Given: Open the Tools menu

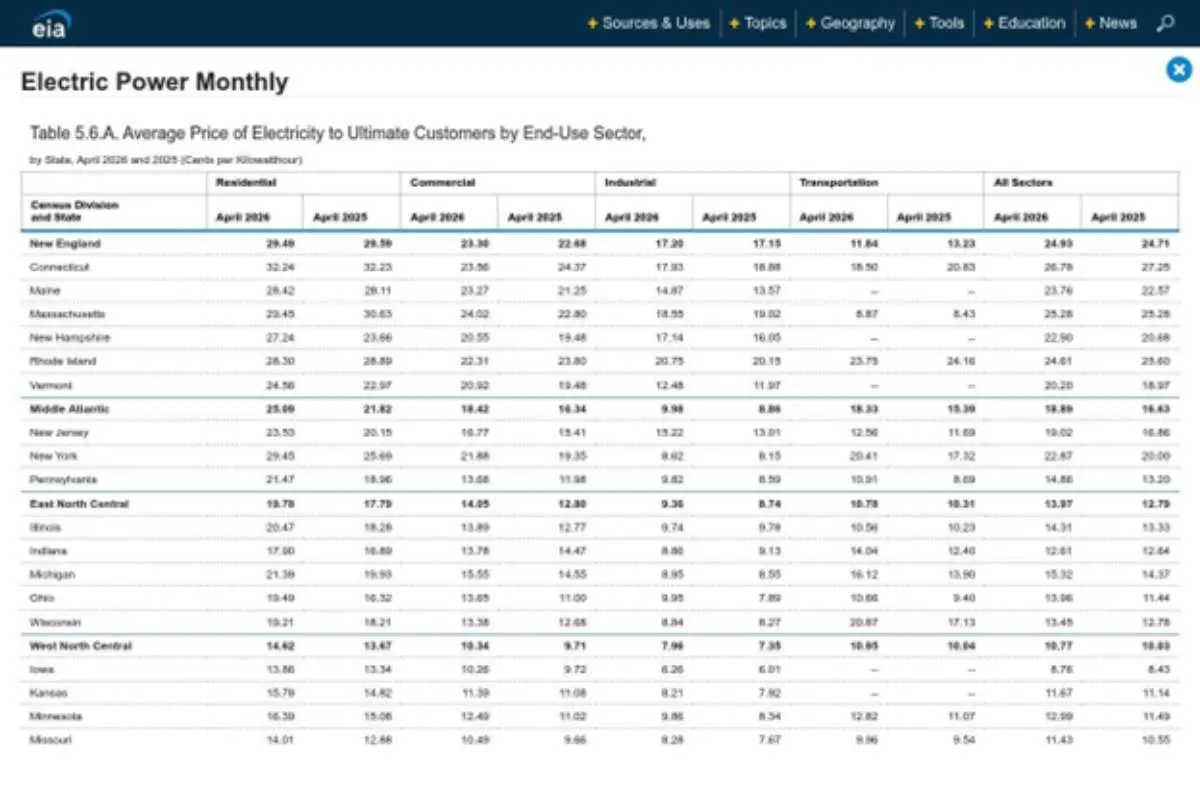Looking at the screenshot, I should [x=939, y=23].
